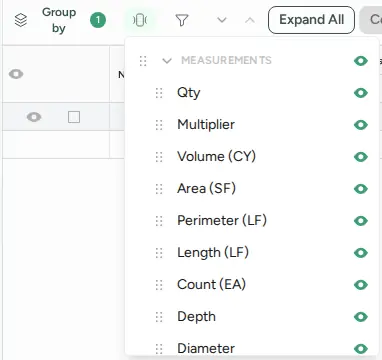Hide the Area (SF) column
382x360 pixels.
tap(361, 189)
